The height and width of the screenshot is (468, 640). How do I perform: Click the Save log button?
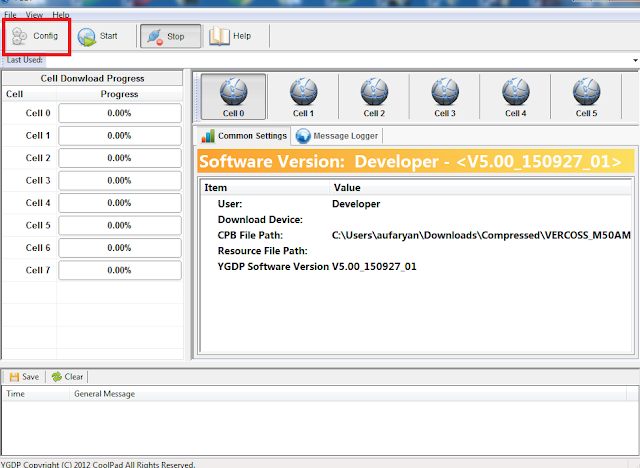24,377
